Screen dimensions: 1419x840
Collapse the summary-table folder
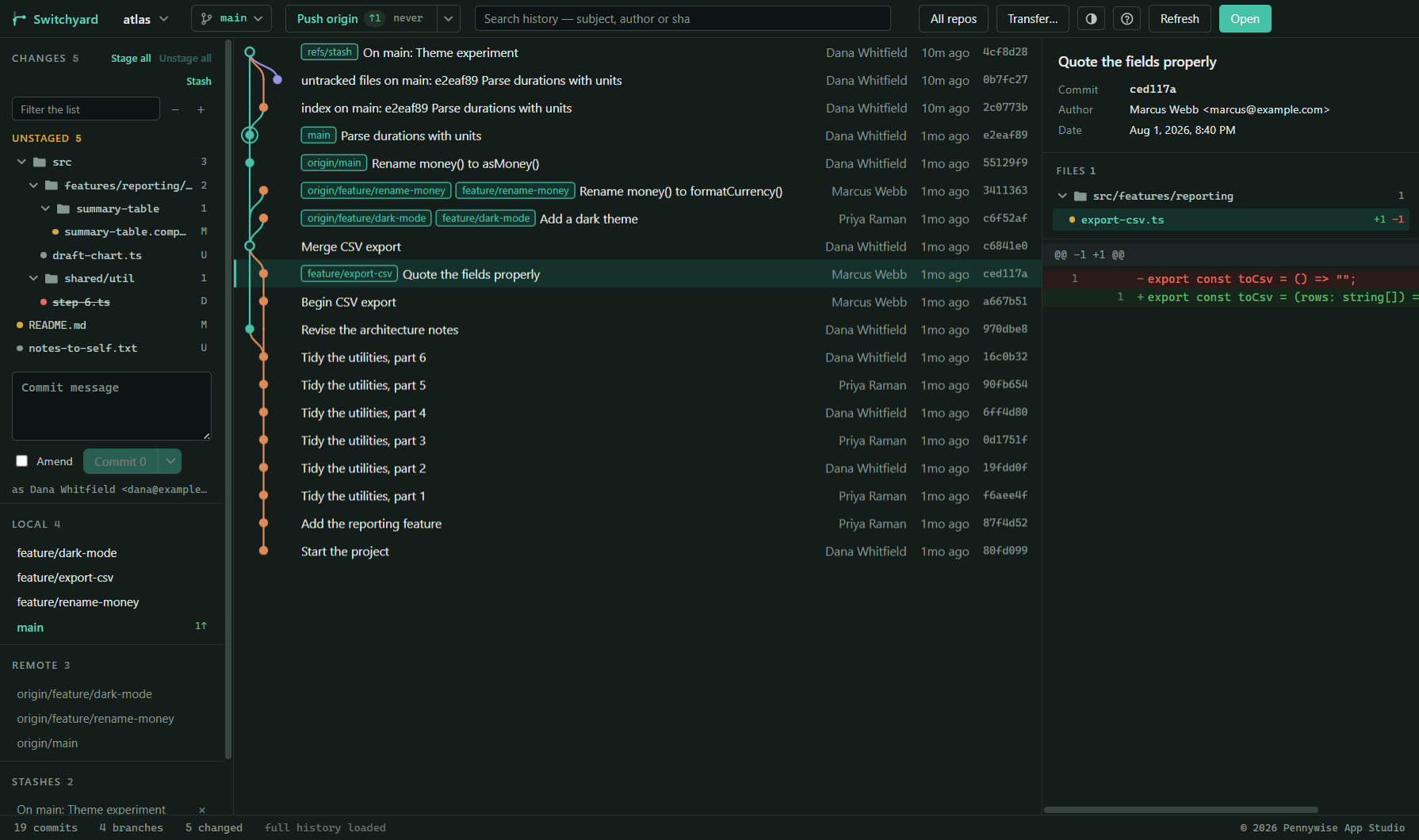pos(45,208)
